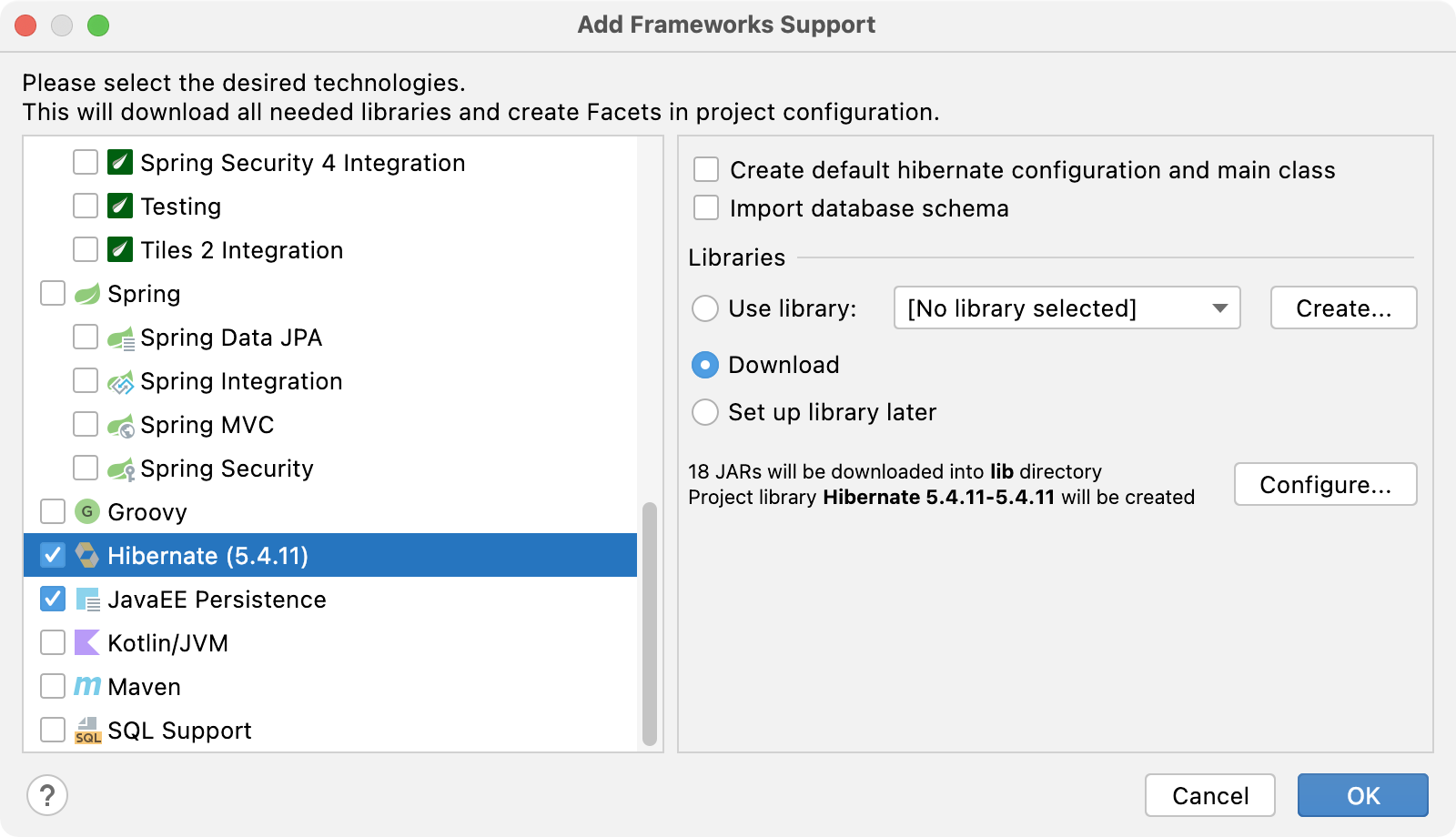Click the Testing framework icon

pos(120,206)
